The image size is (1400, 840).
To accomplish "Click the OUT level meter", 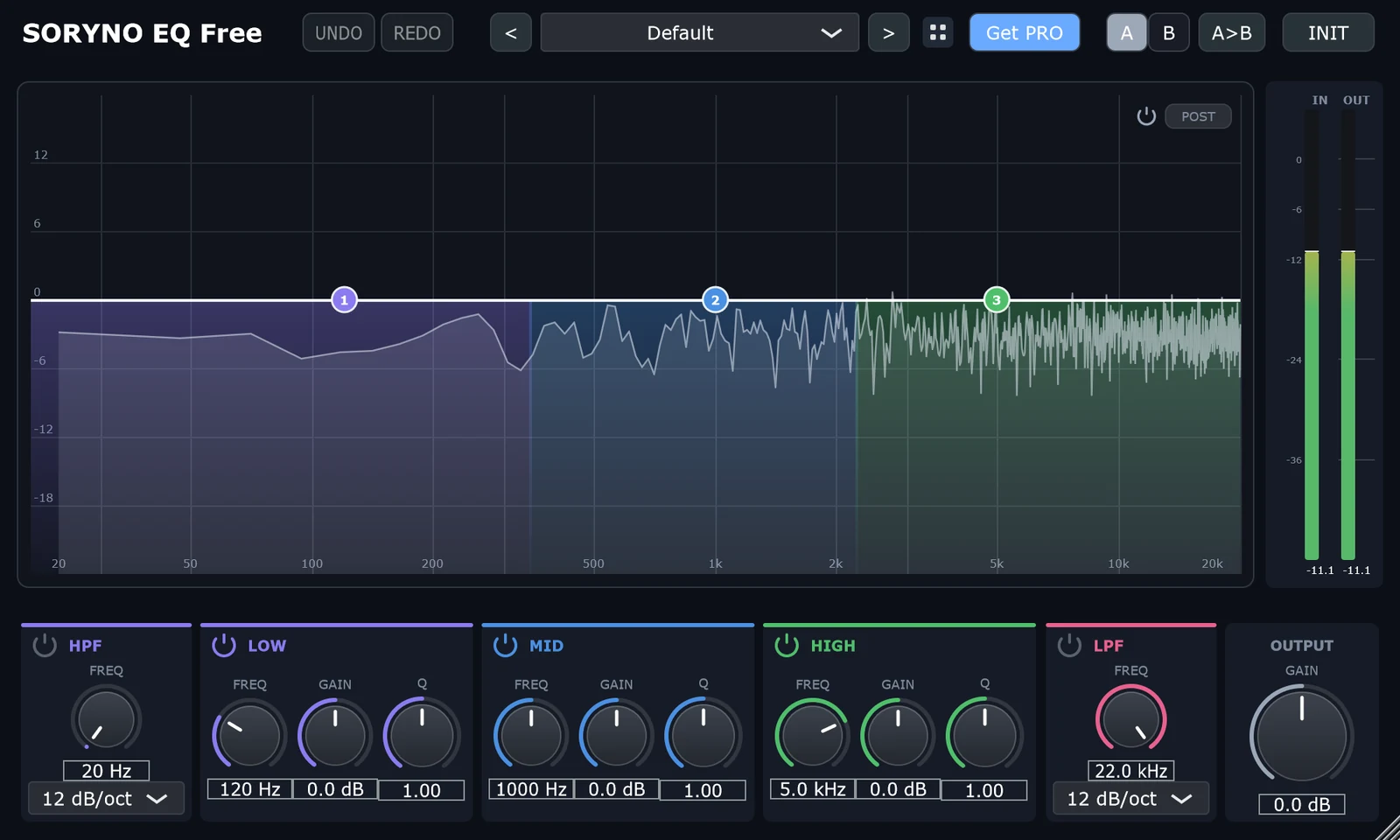I will coord(1348,334).
